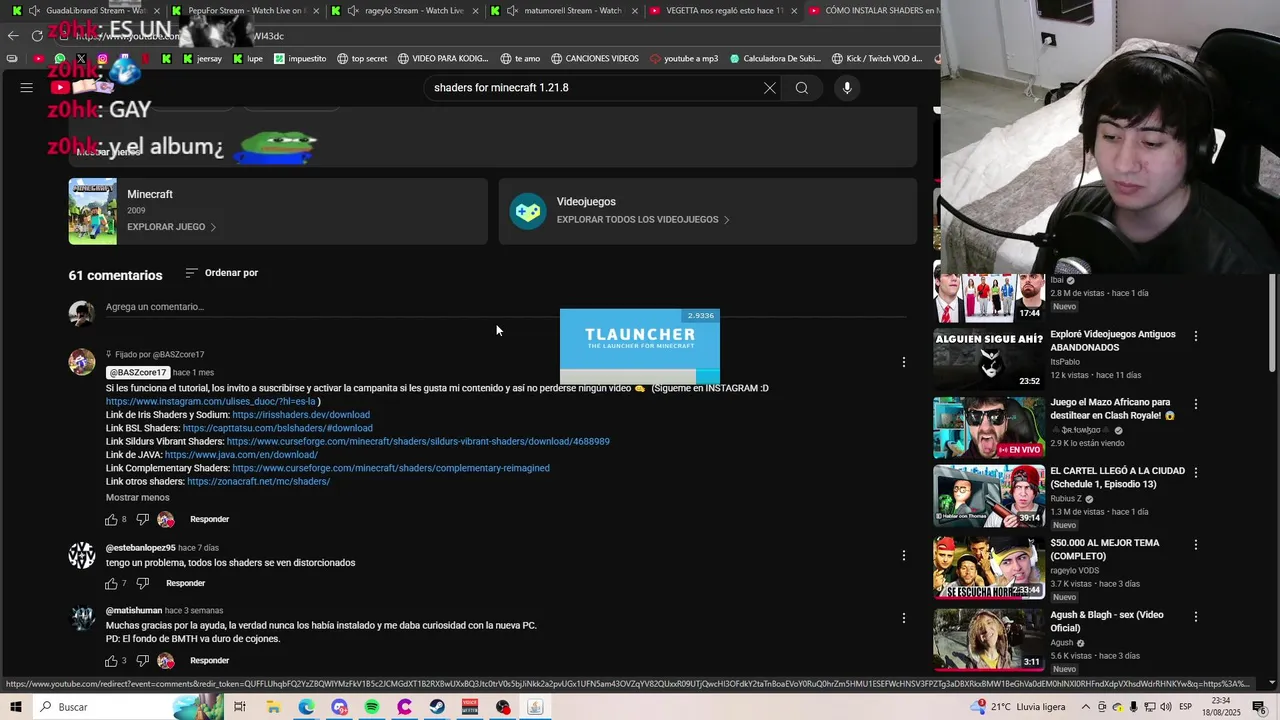Dislike the estebanlopez95 comment
Image resolution: width=1280 pixels, height=720 pixels.
click(x=142, y=584)
